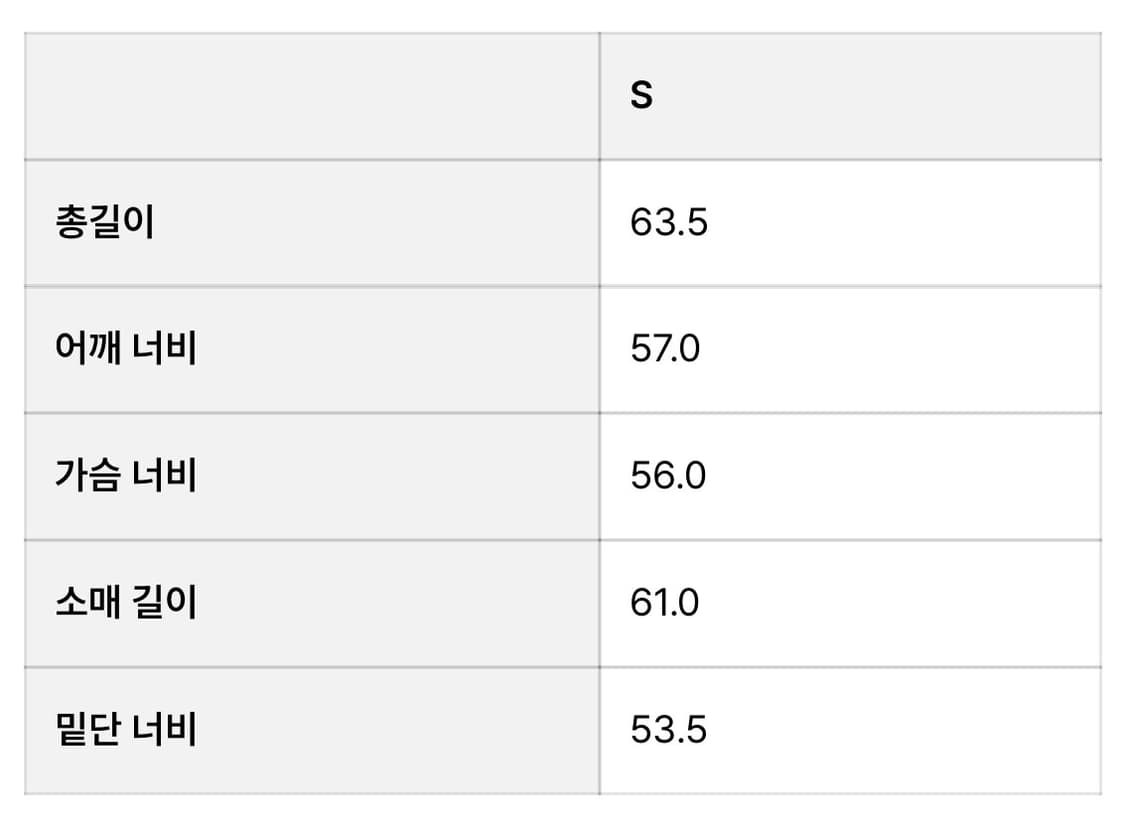Select the 어깨 너비 row label
Viewport: 1125px width, 822px height.
[126, 349]
